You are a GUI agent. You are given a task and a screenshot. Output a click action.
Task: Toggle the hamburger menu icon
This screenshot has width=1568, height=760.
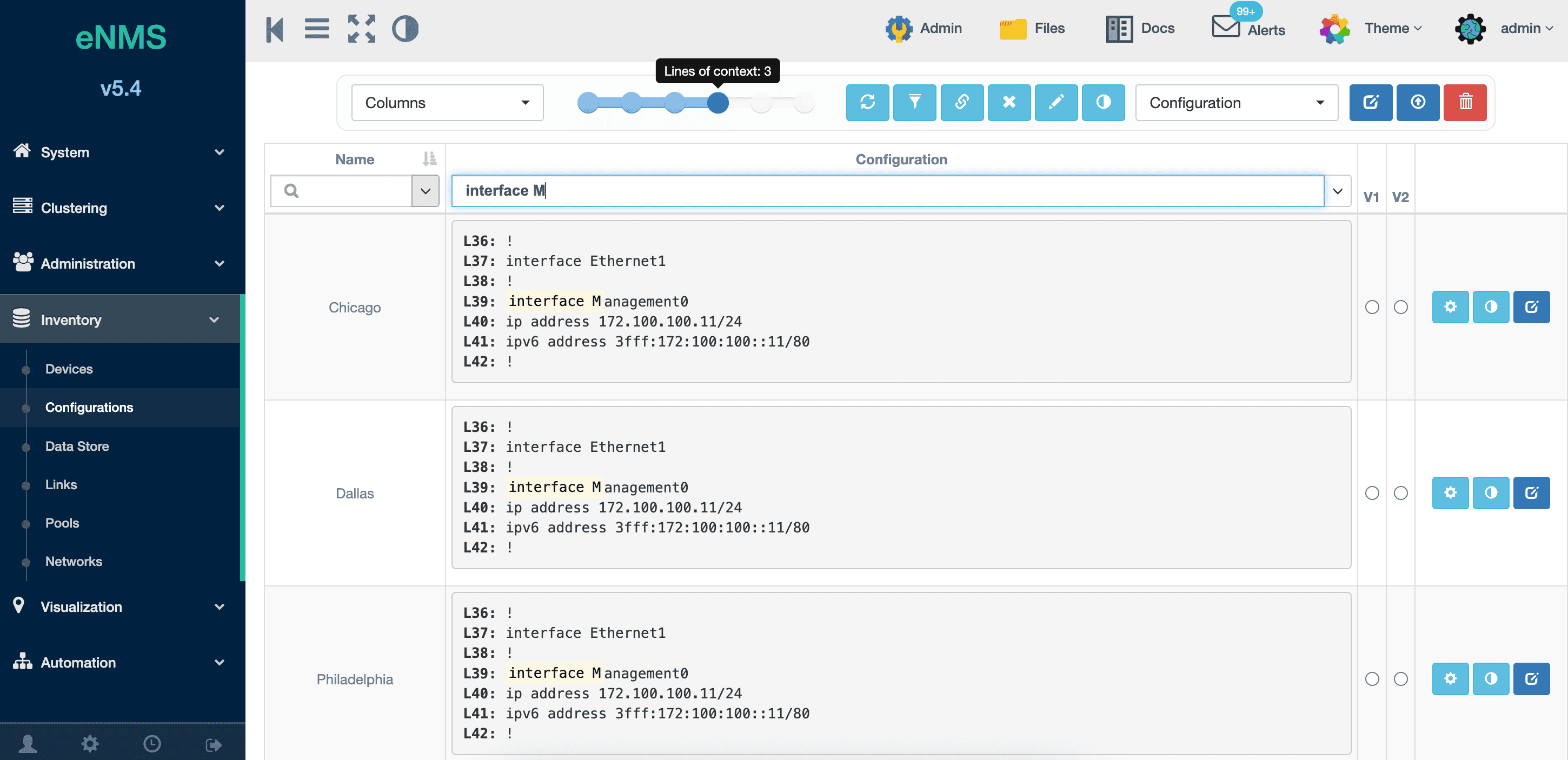tap(316, 29)
